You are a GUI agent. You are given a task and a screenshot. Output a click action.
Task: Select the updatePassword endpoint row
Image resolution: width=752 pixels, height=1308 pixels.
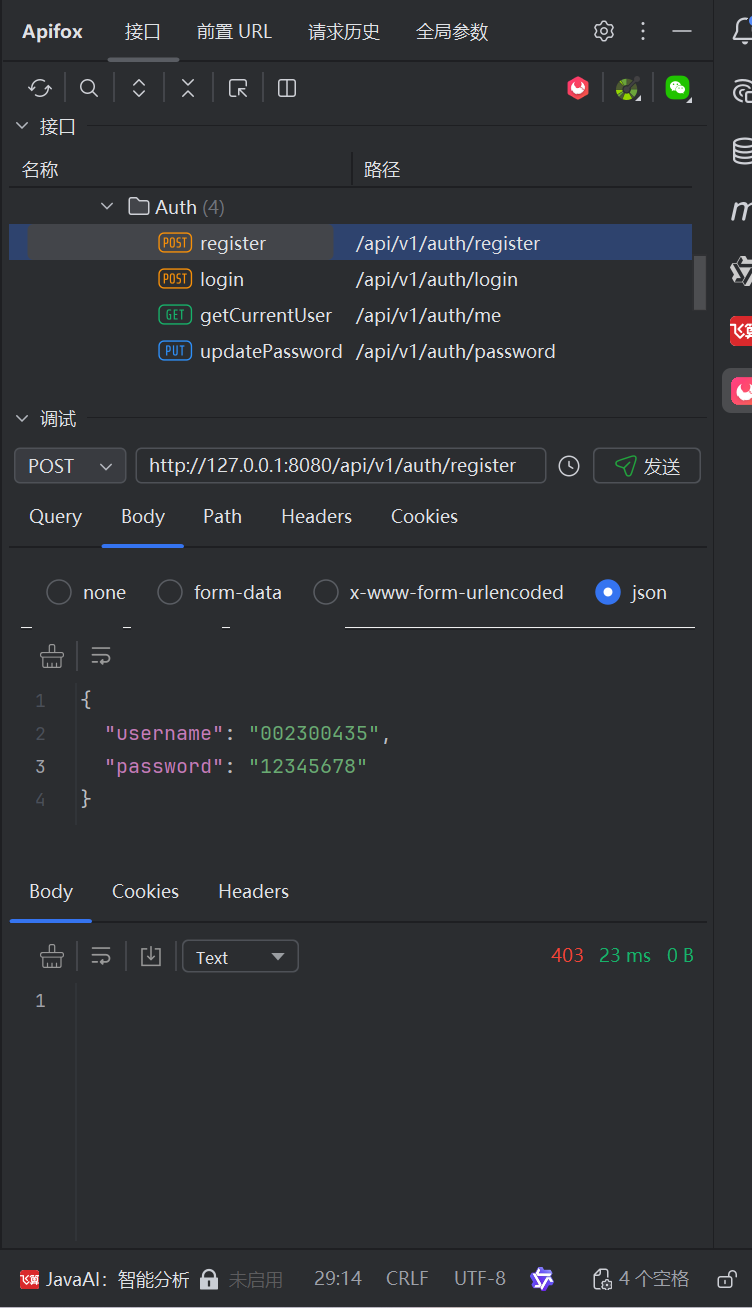[350, 351]
